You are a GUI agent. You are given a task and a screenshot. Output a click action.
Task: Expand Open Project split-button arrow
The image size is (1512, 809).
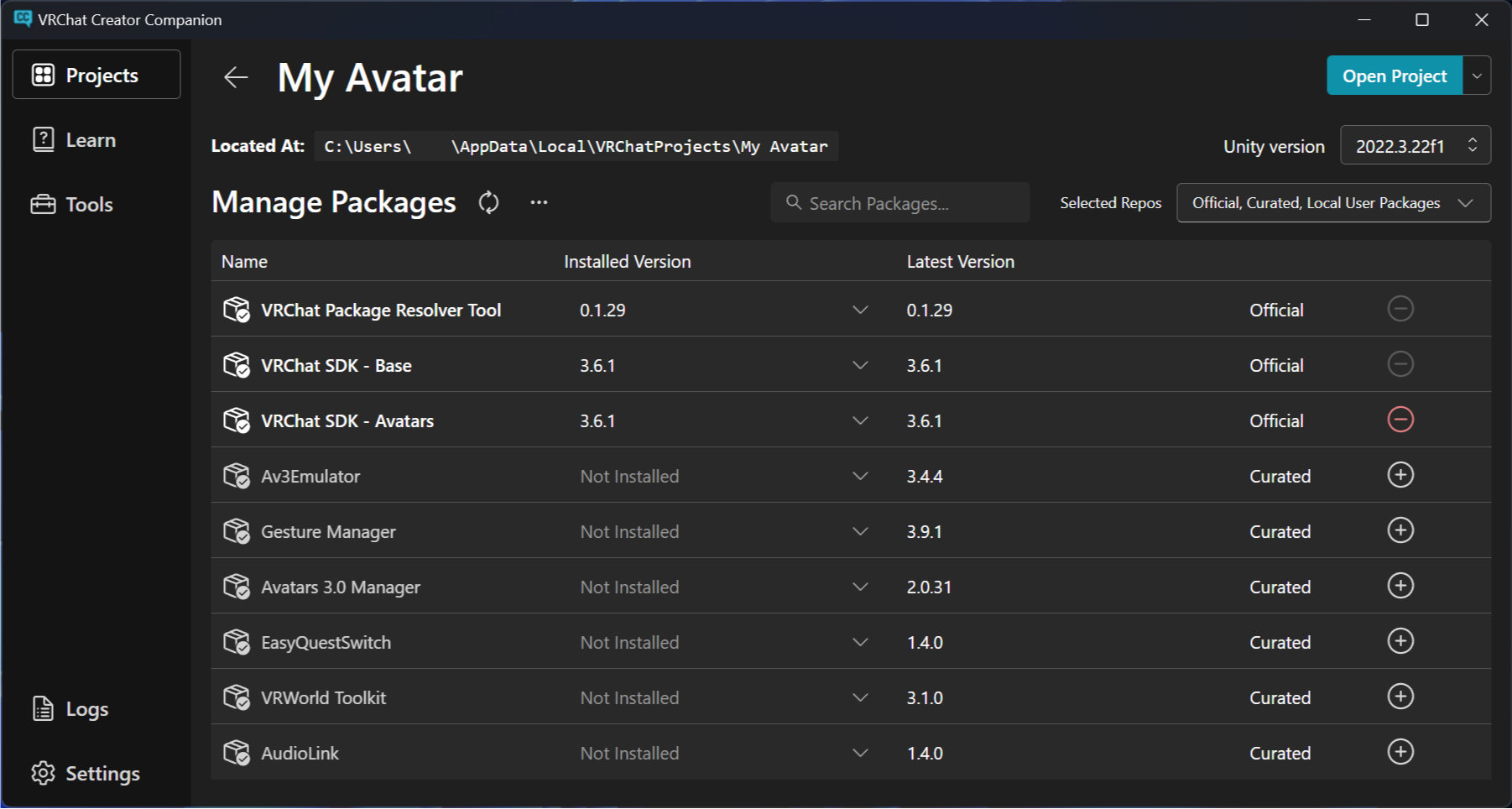(1477, 76)
